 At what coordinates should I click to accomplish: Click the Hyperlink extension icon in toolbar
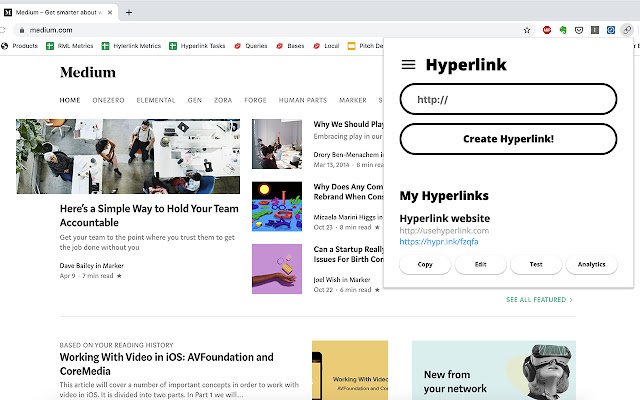click(627, 30)
